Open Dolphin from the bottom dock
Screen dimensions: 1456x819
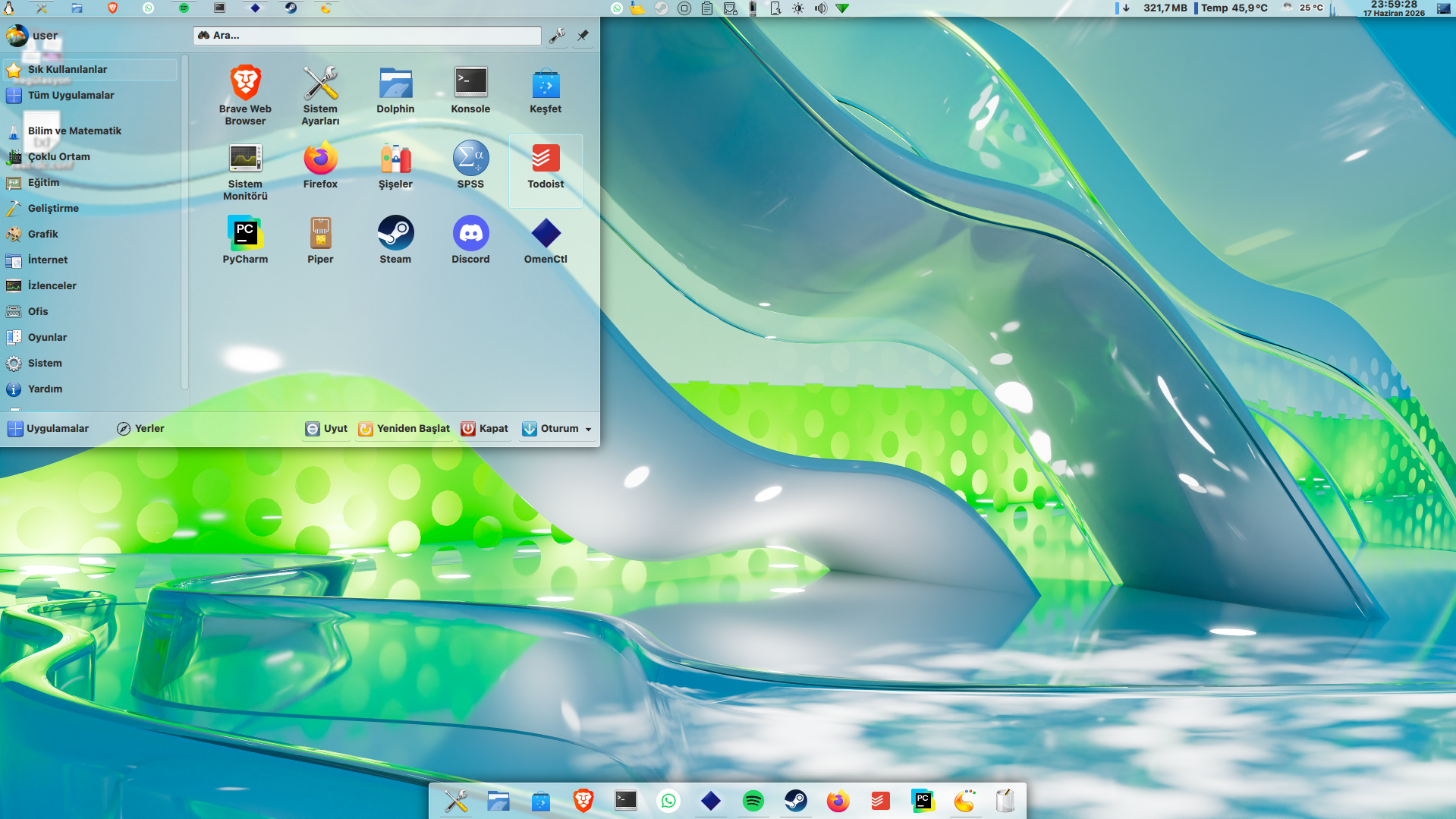pos(498,801)
